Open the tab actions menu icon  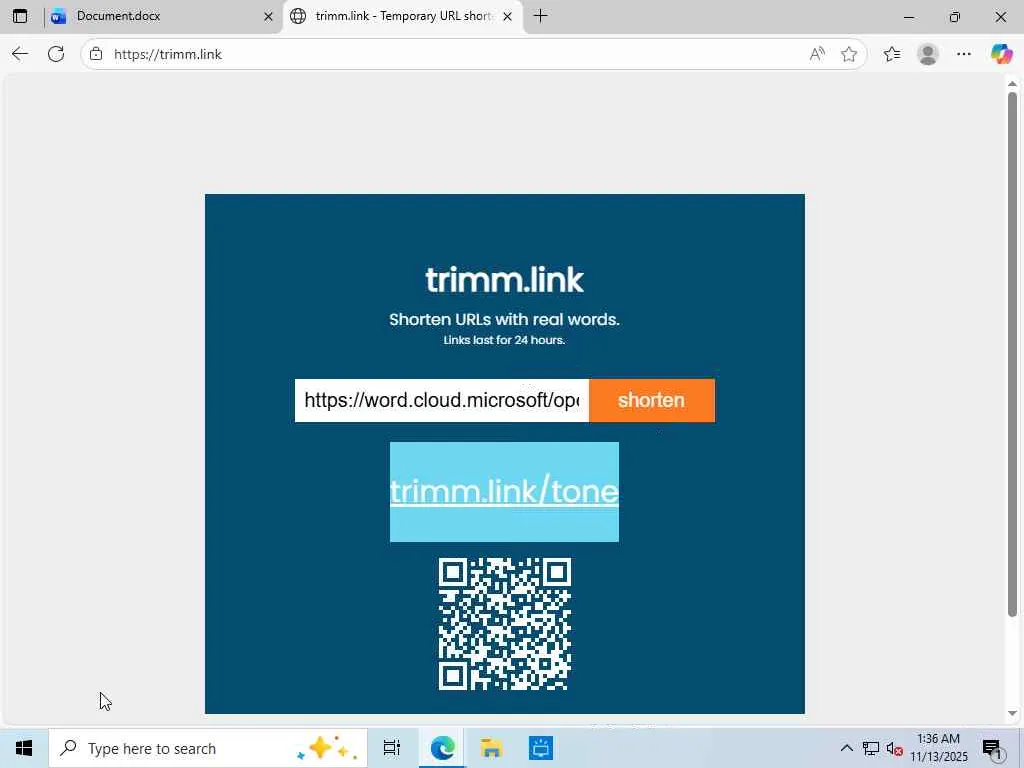(20, 16)
